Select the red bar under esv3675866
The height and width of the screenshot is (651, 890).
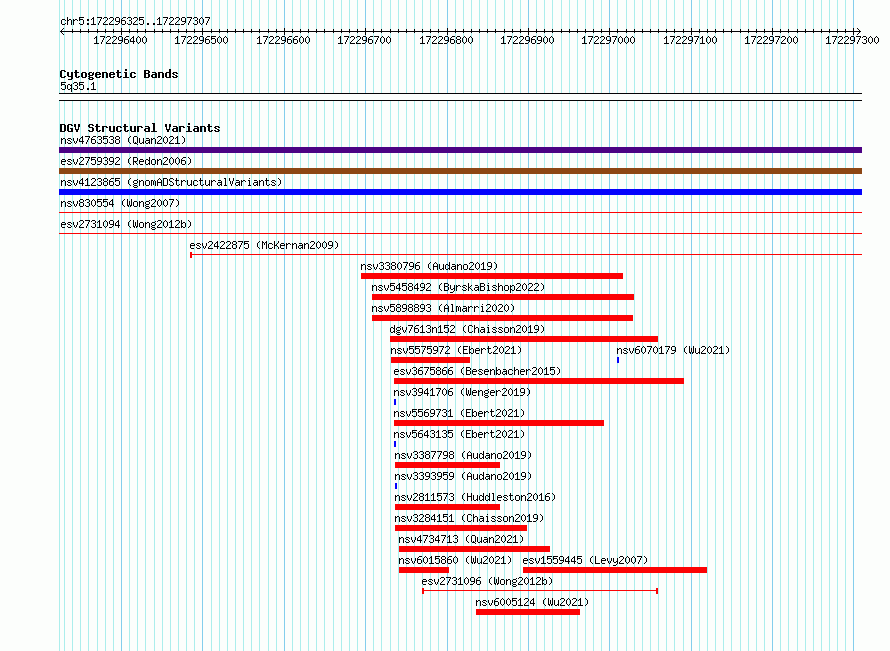[539, 381]
